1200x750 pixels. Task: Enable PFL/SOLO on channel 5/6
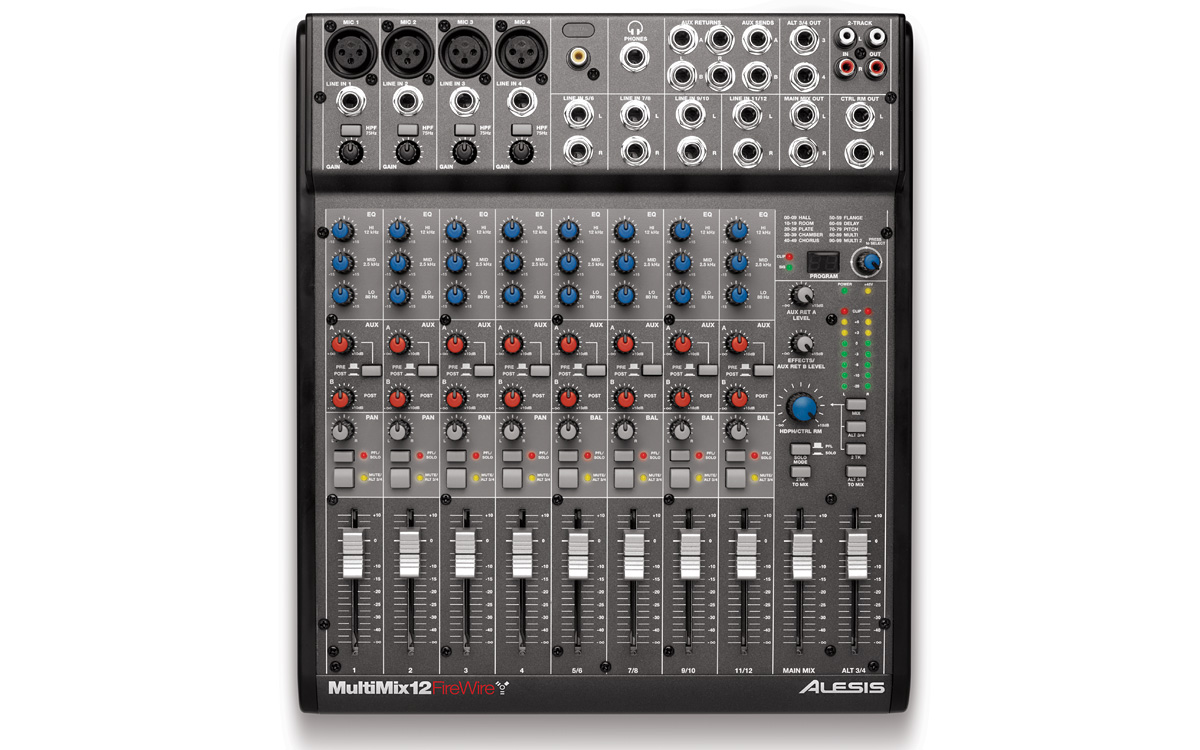click(x=567, y=455)
